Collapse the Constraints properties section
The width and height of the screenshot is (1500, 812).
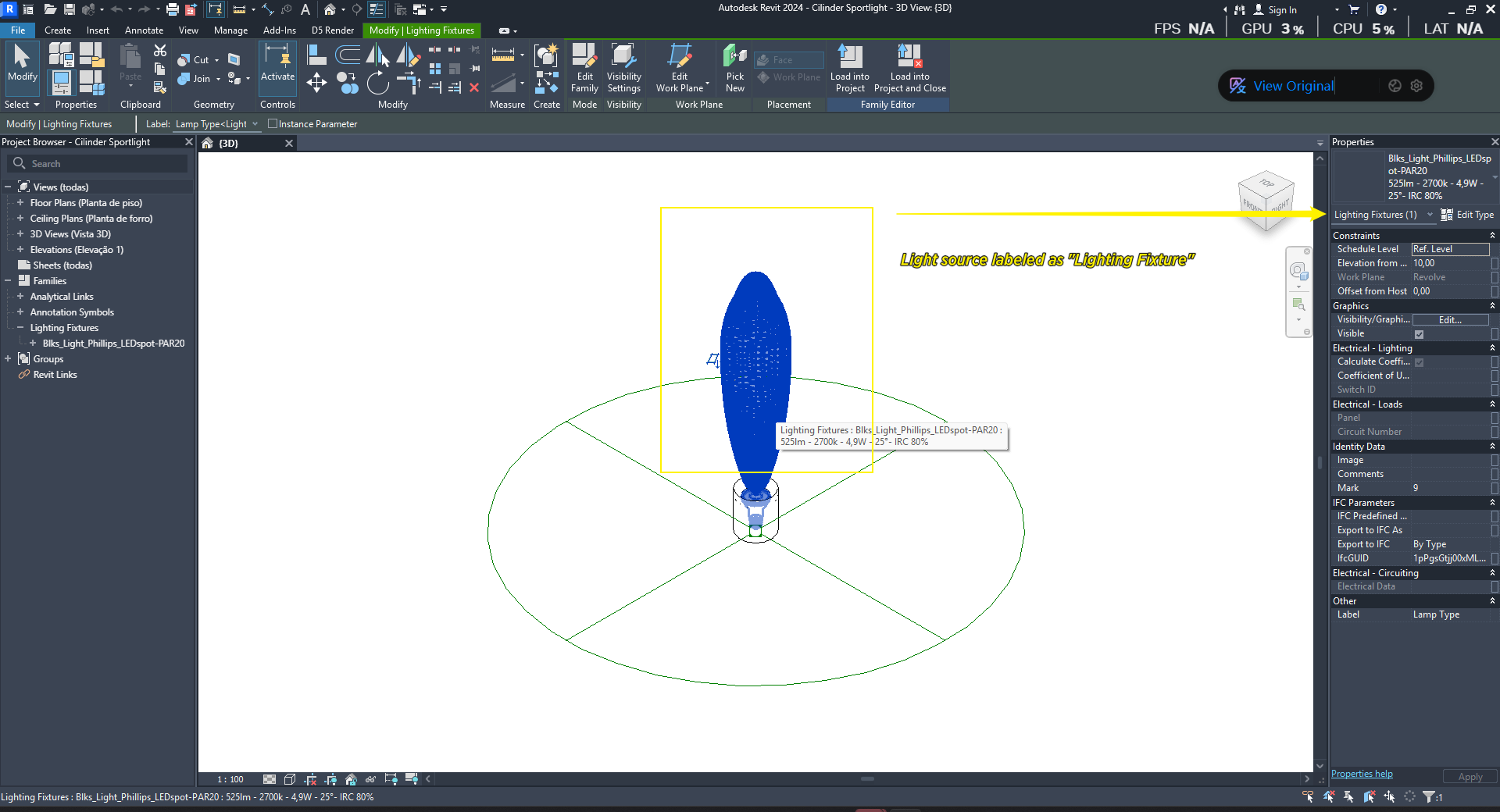tap(1492, 235)
